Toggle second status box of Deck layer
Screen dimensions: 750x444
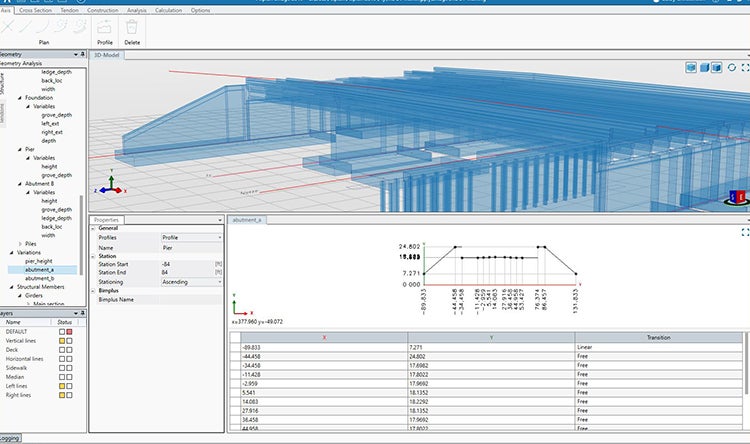pyautogui.click(x=69, y=350)
